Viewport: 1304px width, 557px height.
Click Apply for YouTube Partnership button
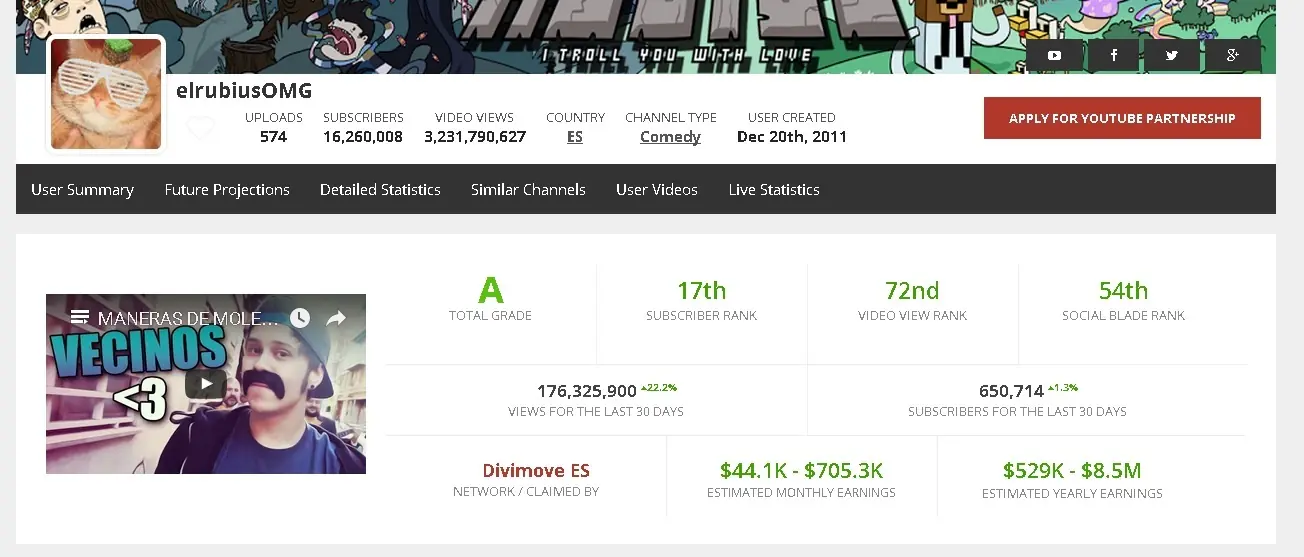1122,118
